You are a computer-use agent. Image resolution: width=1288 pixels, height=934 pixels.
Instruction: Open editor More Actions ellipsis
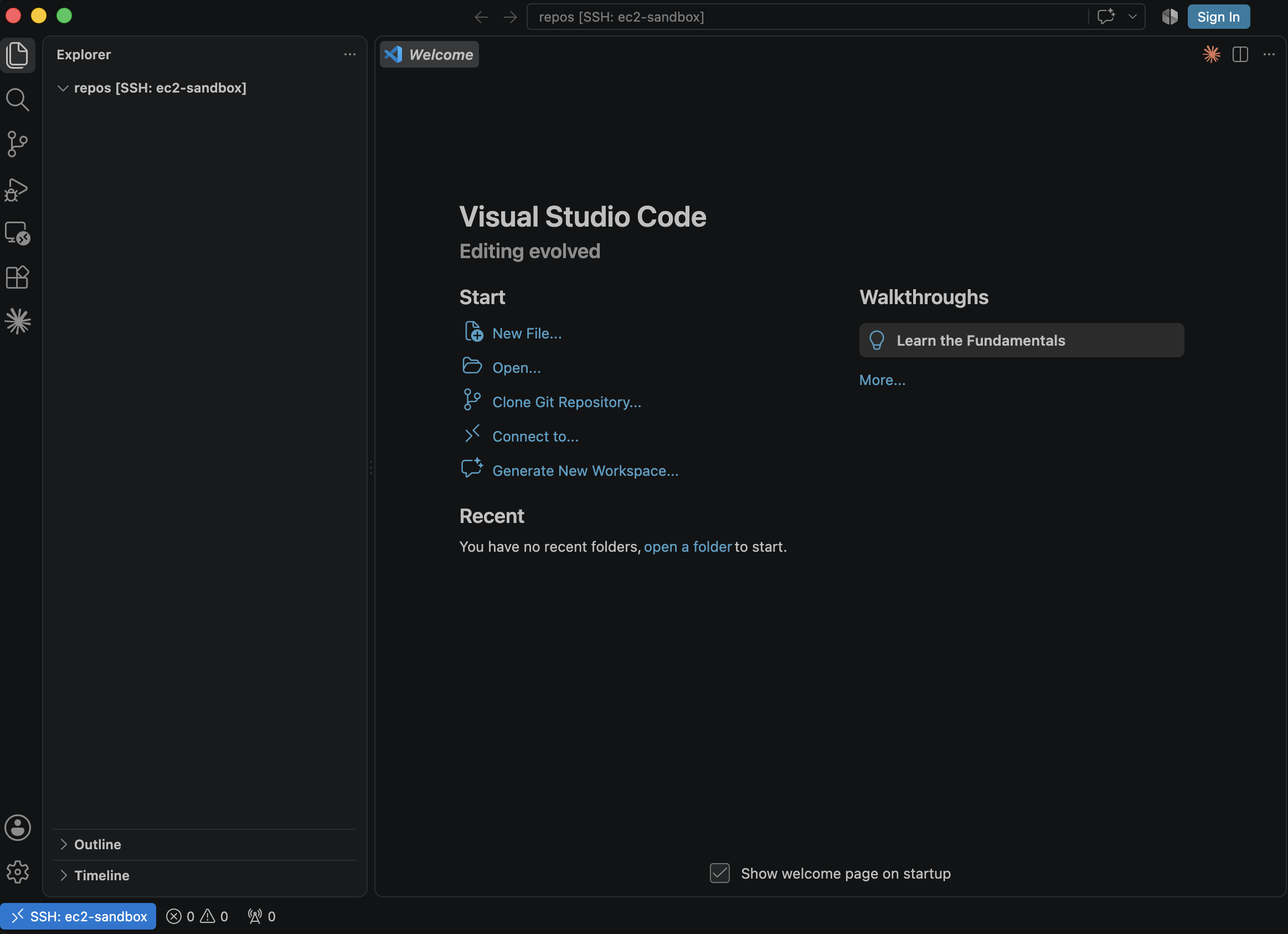coord(1269,54)
